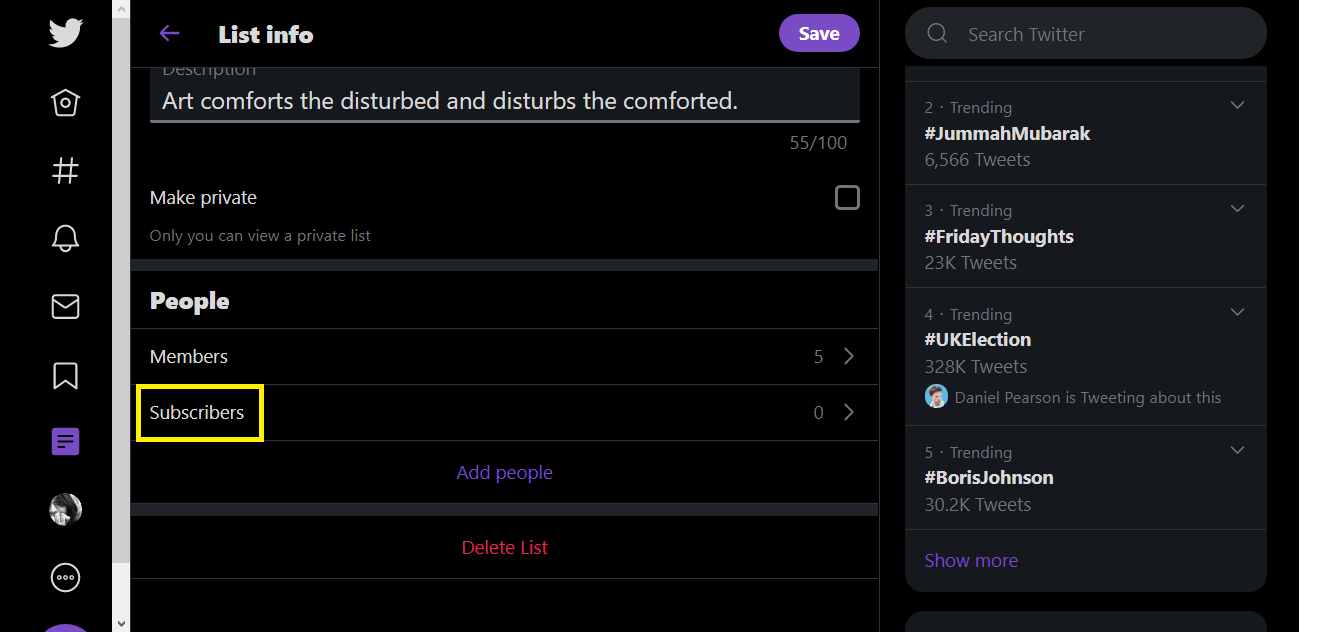The image size is (1317, 632).
Task: Open the #JummahMubarak trend
Action: click(x=1085, y=133)
